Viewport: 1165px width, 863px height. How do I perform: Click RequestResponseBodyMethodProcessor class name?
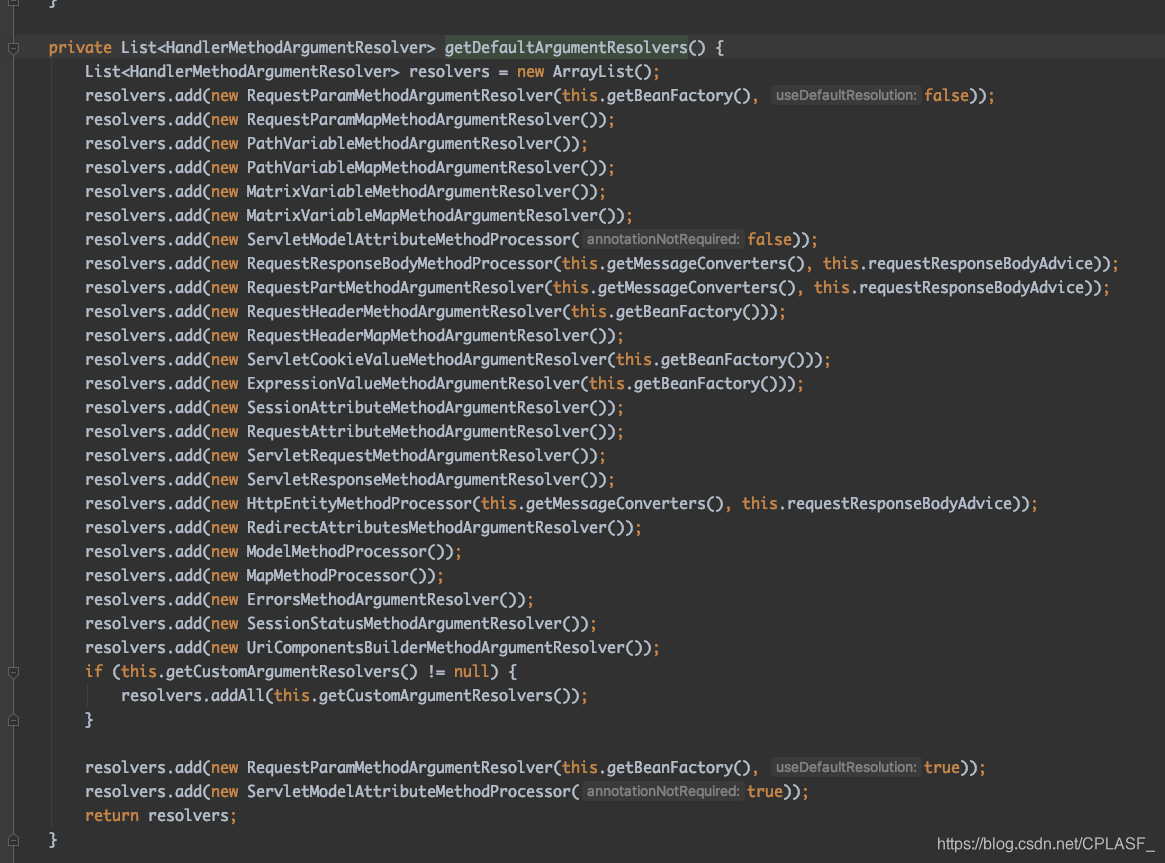400,264
